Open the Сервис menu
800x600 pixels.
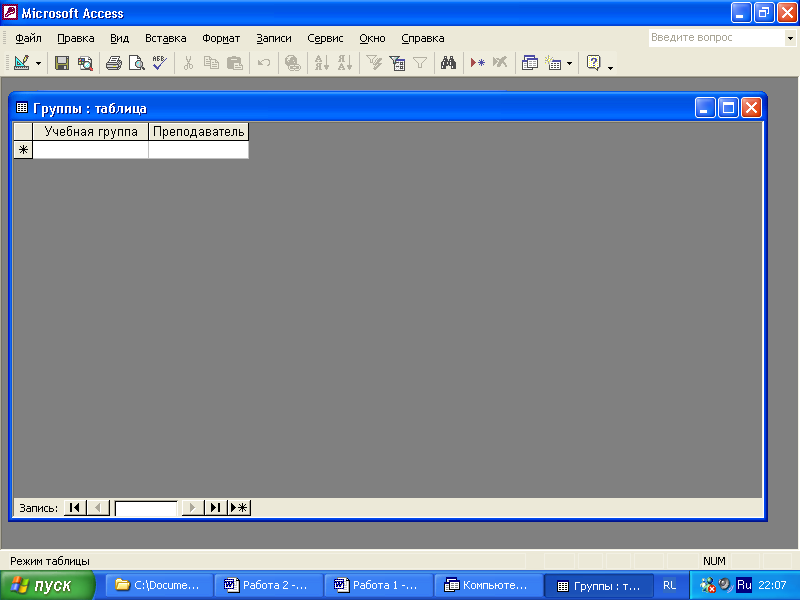(x=325, y=38)
